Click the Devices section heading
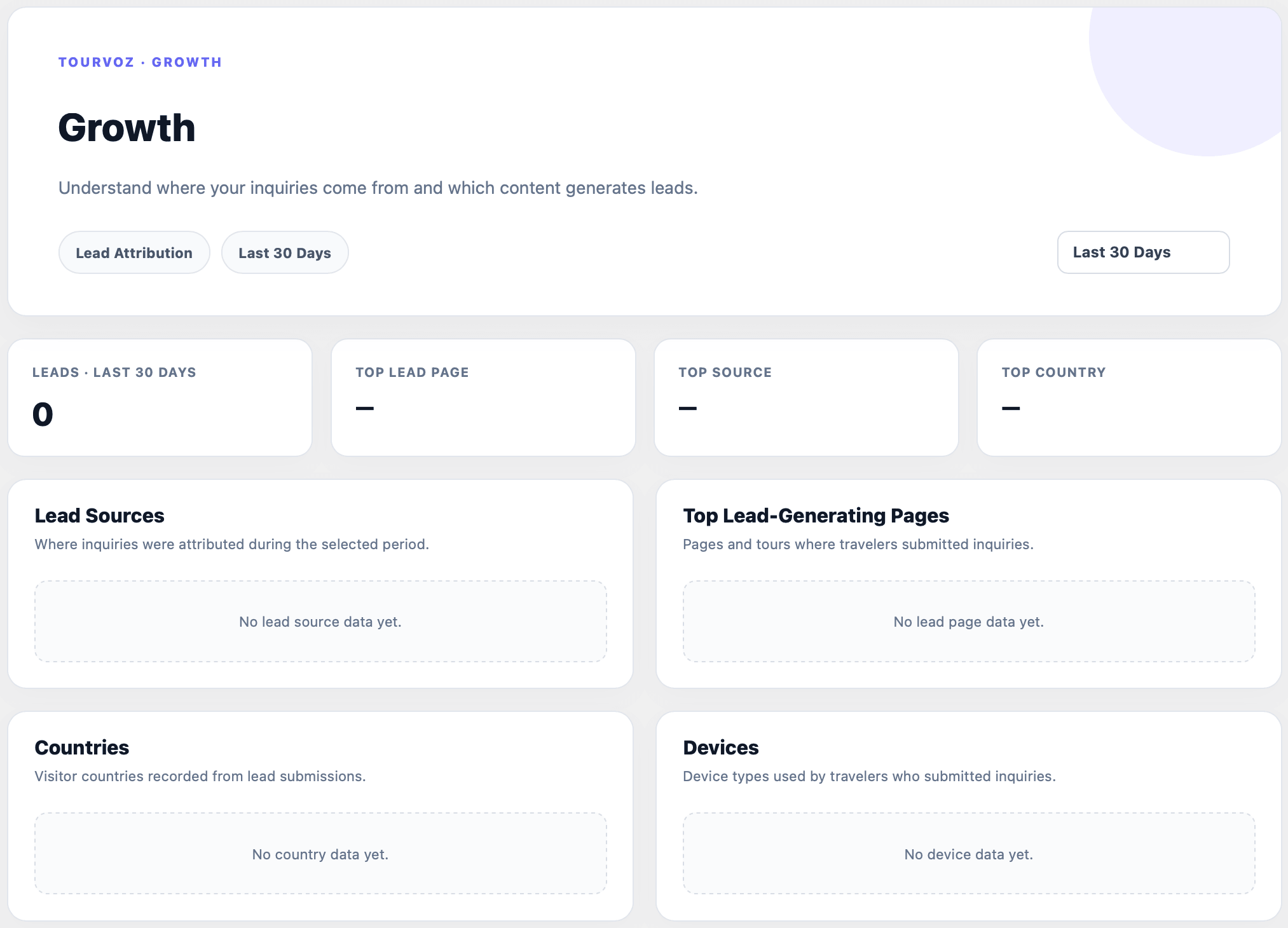 point(721,747)
